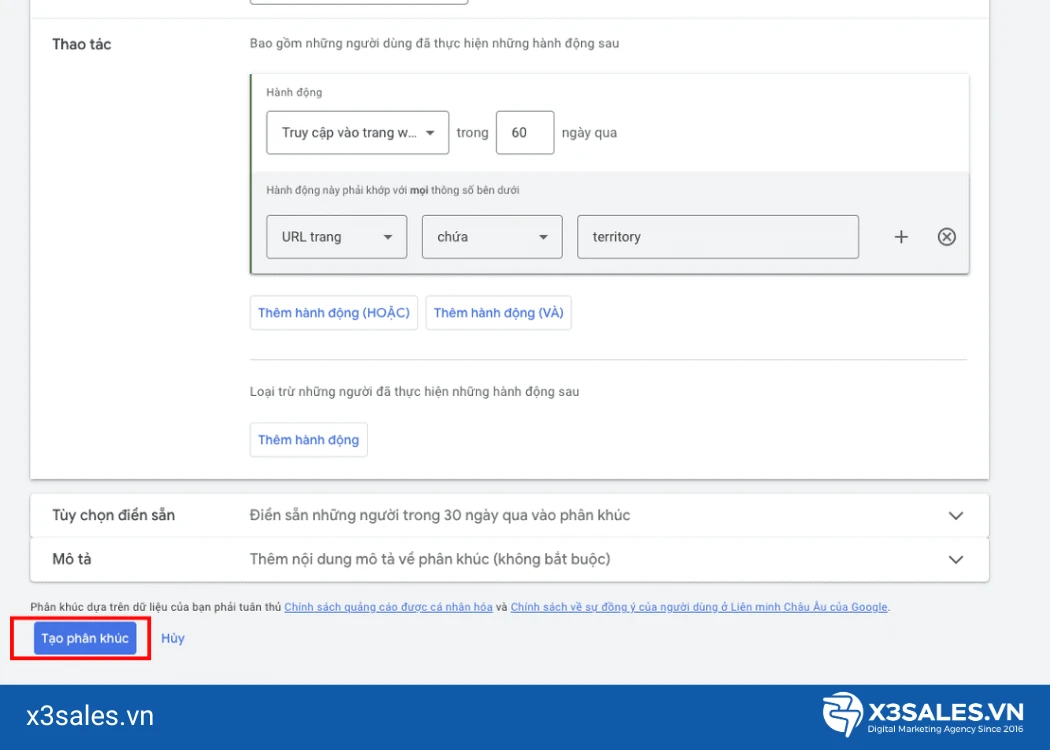Open the EU user consent policy link
The image size is (1050, 750).
pyautogui.click(x=699, y=607)
